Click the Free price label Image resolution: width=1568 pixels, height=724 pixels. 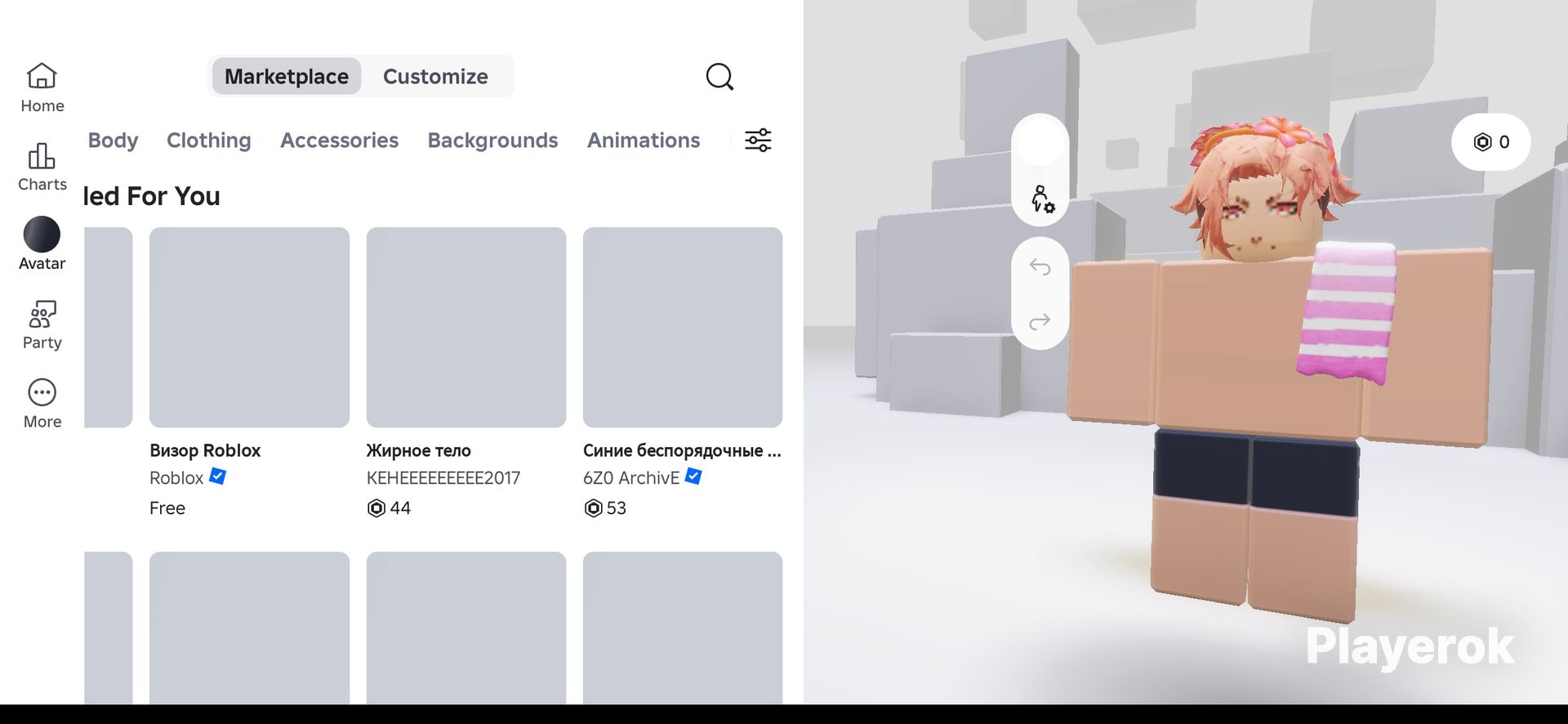(x=167, y=508)
